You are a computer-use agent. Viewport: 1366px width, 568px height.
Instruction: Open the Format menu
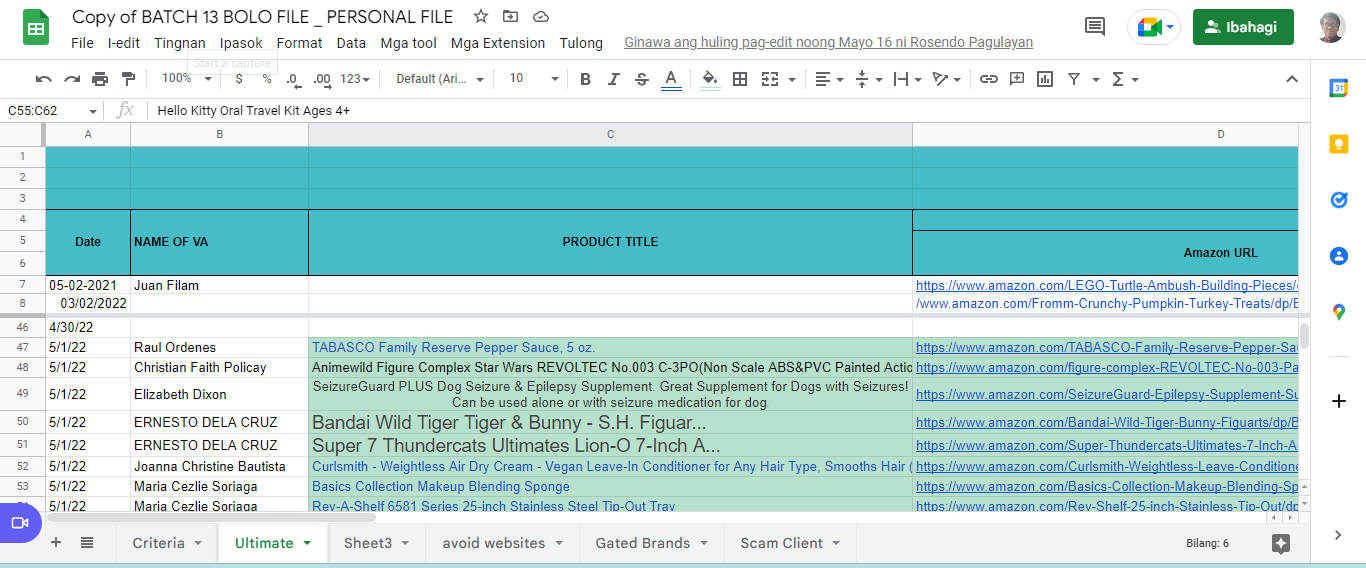click(300, 43)
